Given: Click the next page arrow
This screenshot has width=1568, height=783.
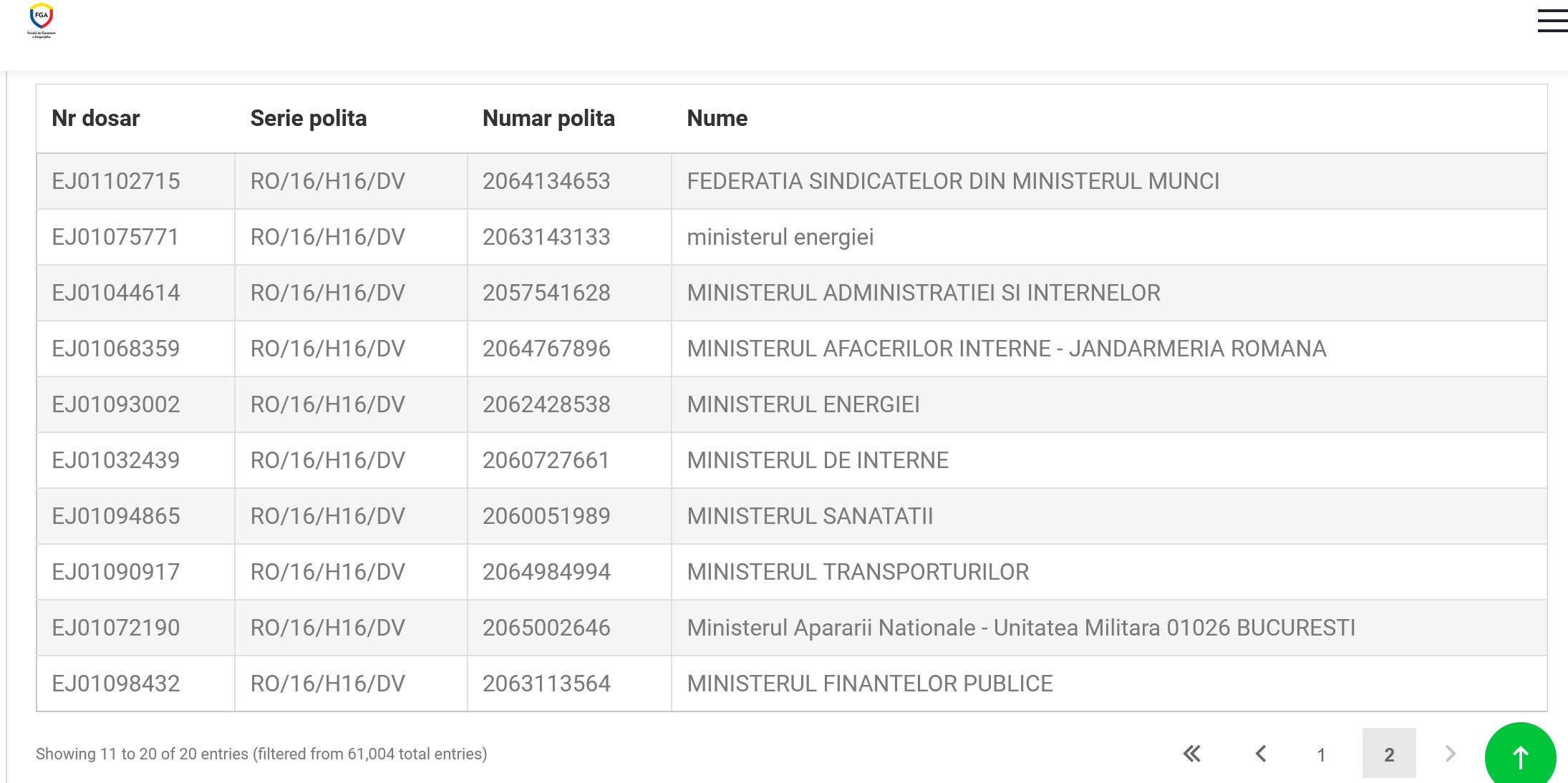Looking at the screenshot, I should 1451,754.
